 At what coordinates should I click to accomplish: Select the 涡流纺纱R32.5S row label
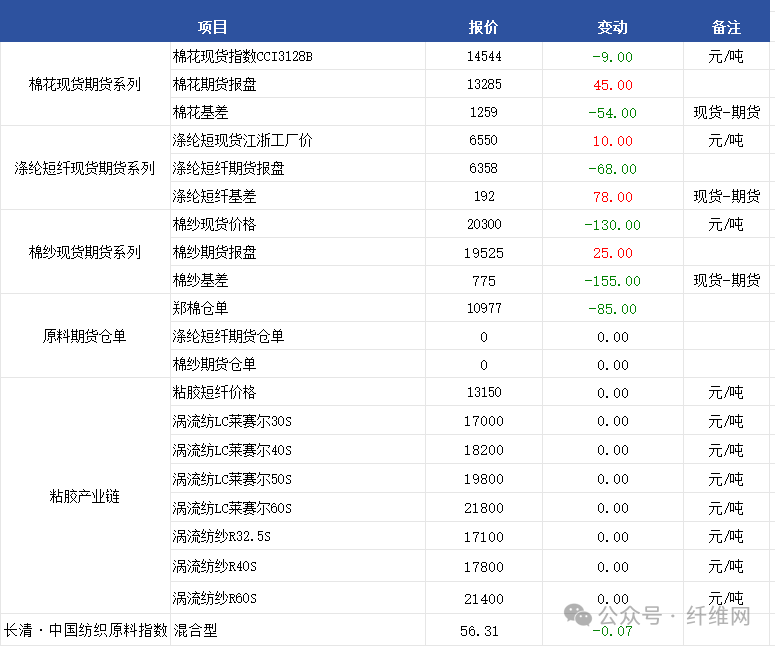pyautogui.click(x=222, y=537)
